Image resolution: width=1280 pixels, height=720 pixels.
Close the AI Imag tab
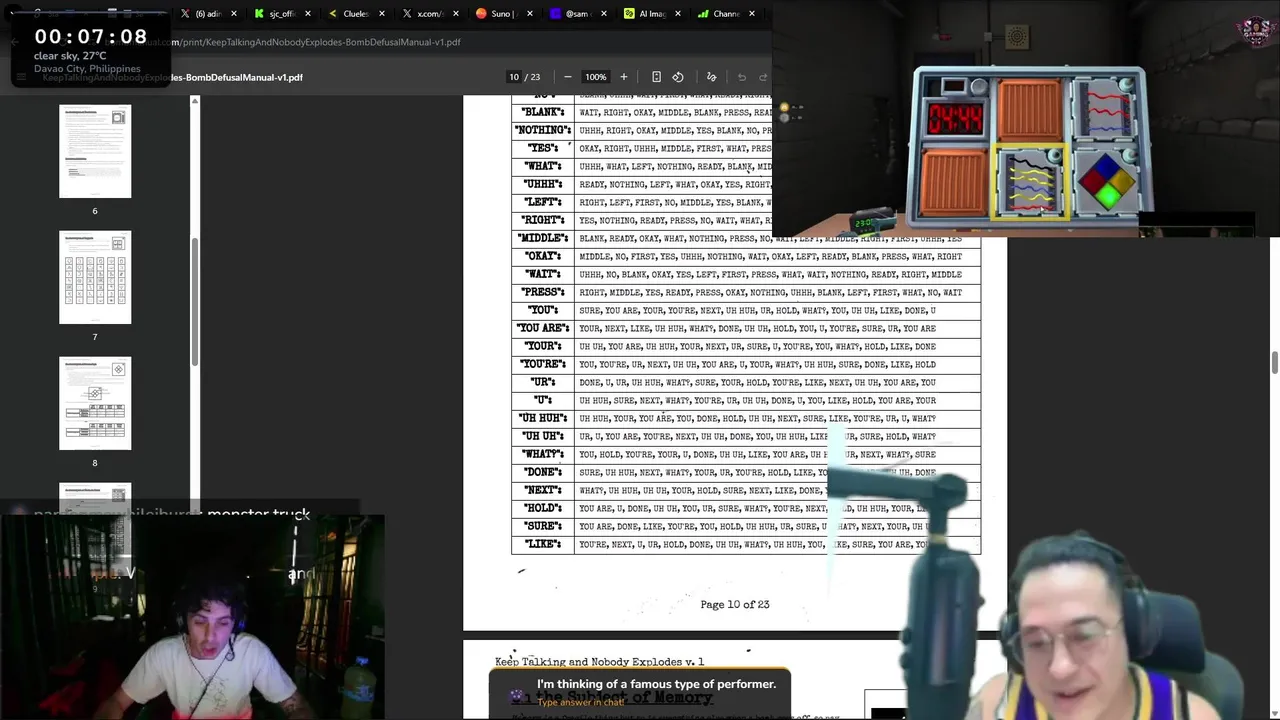678,14
